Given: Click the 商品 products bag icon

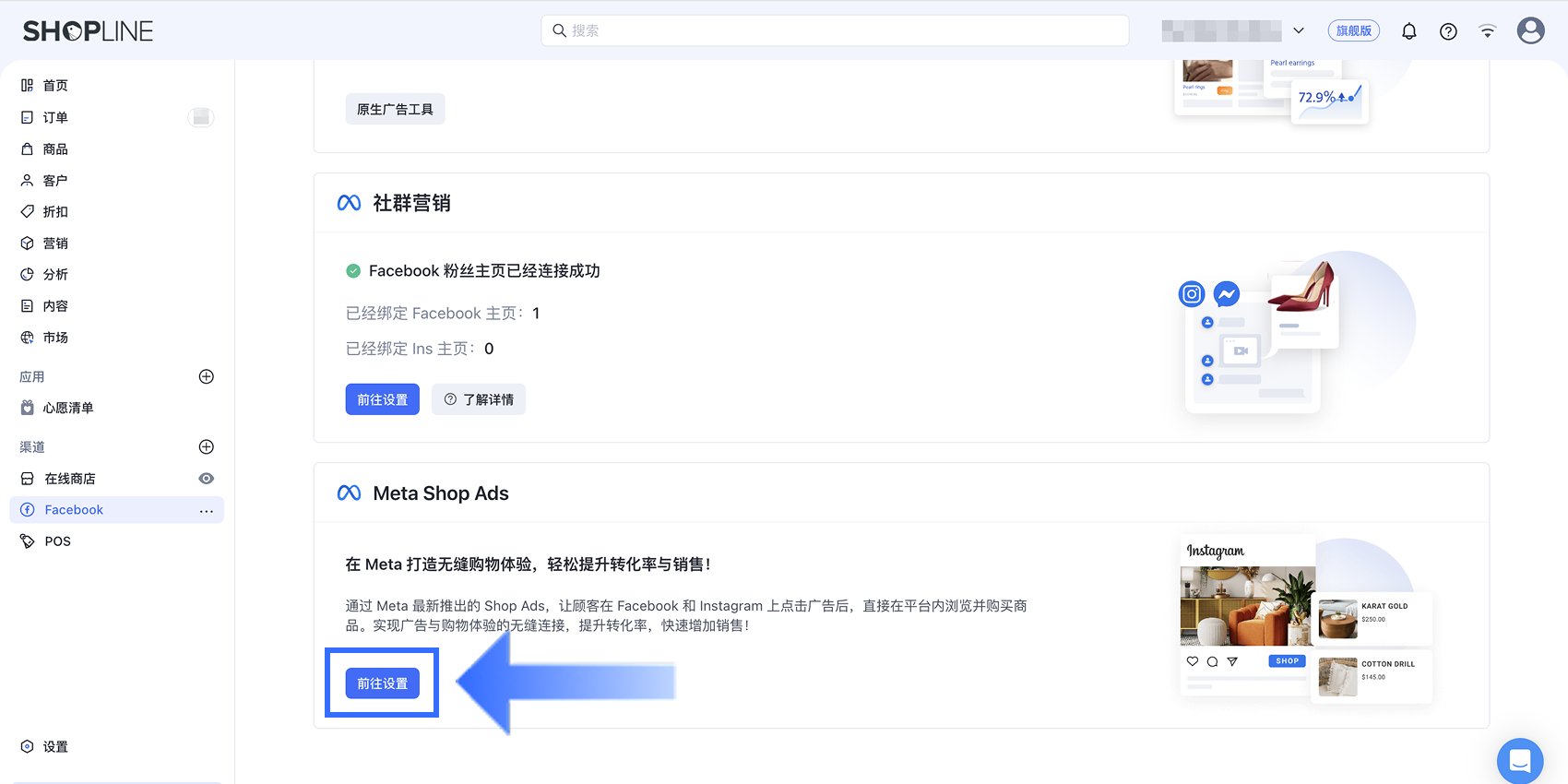Looking at the screenshot, I should 28,148.
